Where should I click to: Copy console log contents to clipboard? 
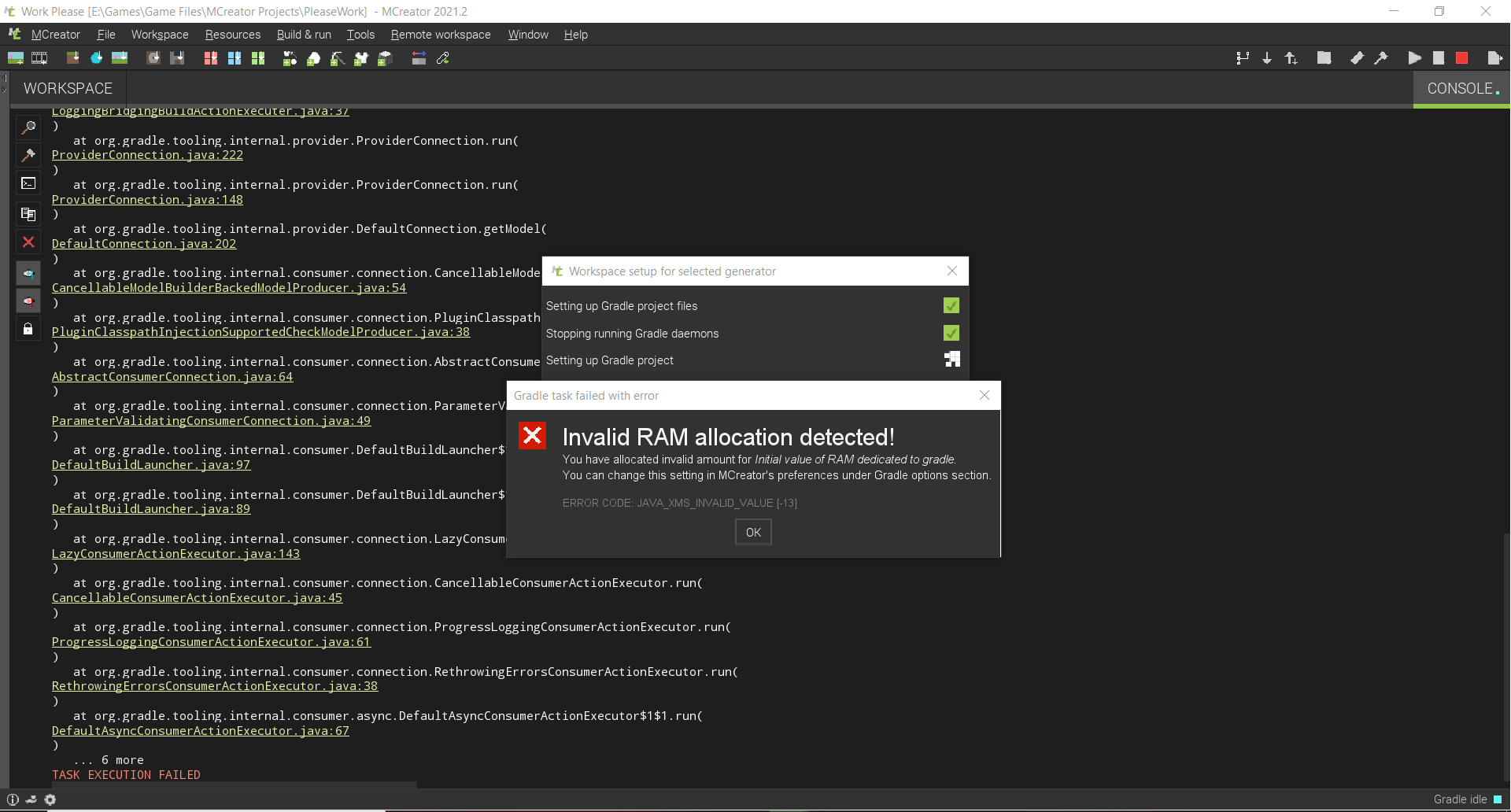pyautogui.click(x=28, y=214)
